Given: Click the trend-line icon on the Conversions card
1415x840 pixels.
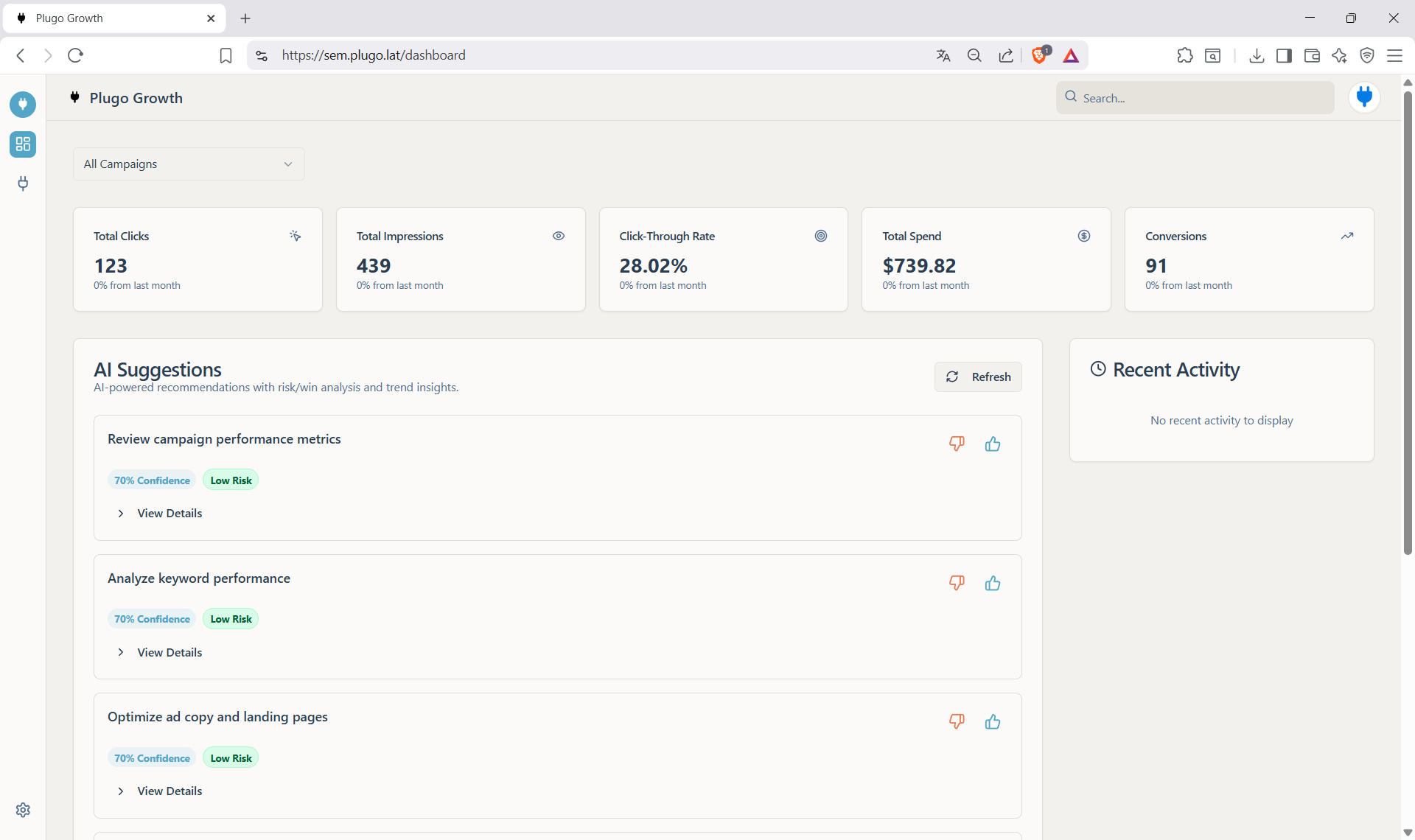Looking at the screenshot, I should 1347,236.
